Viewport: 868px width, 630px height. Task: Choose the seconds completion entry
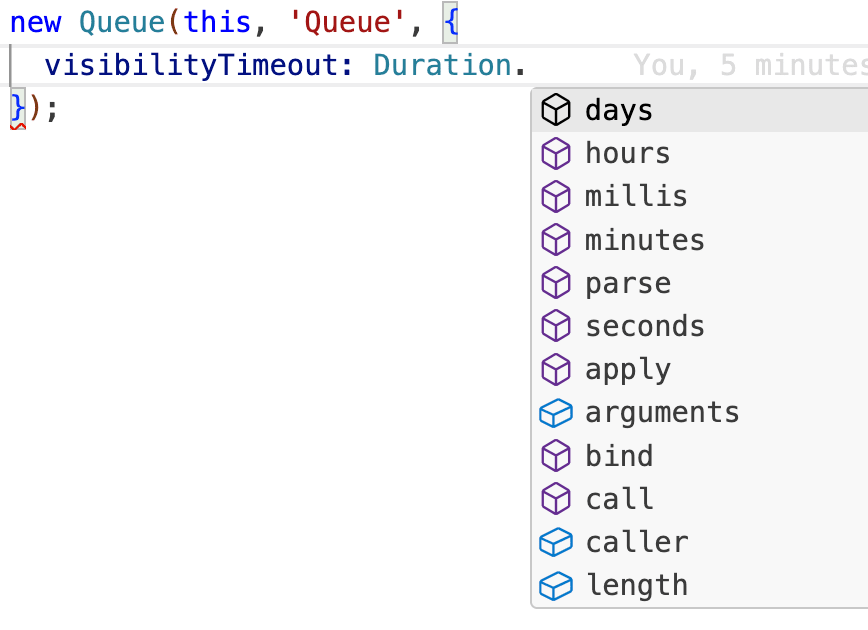(645, 326)
